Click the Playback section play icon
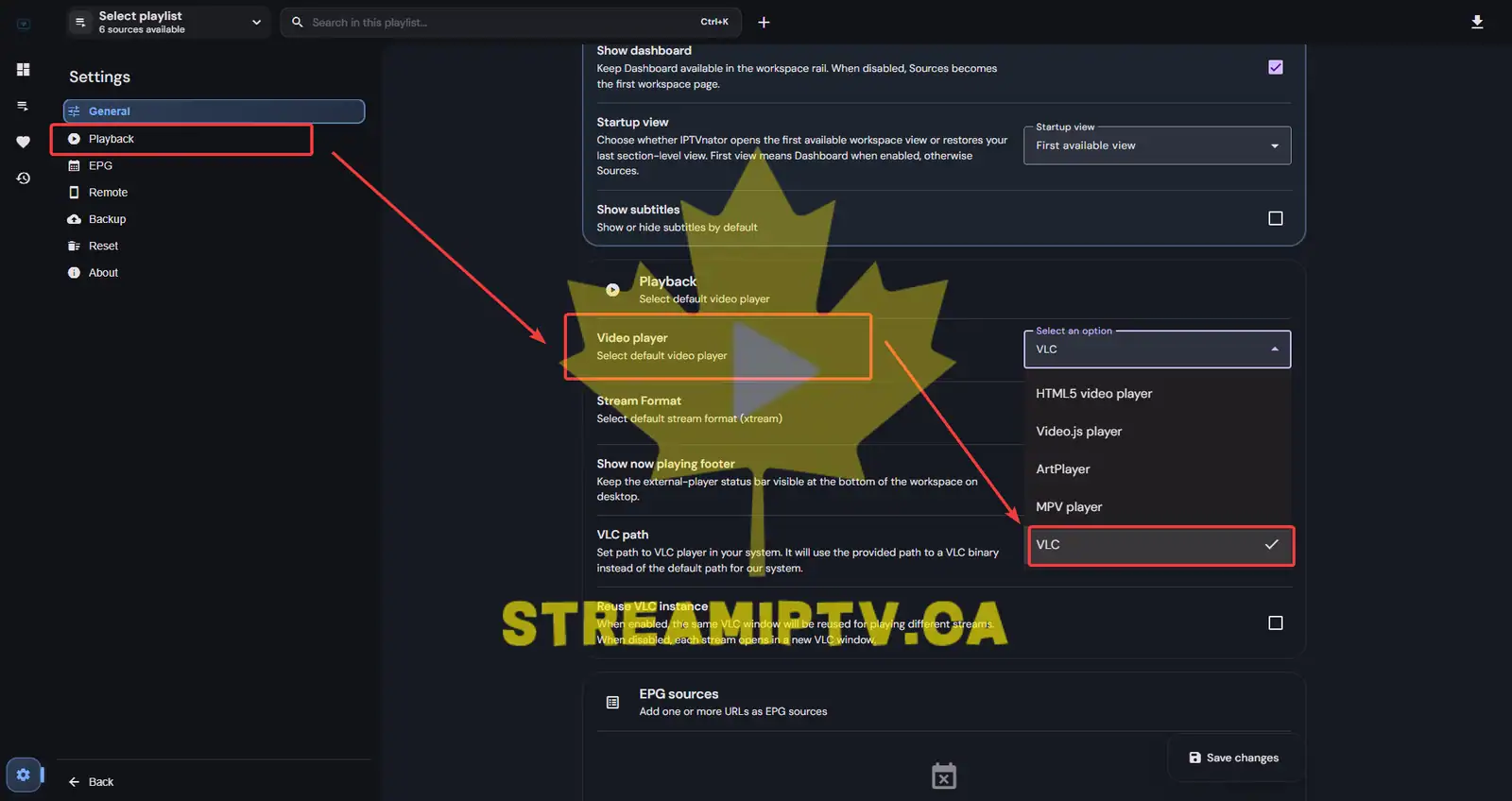1512x801 pixels. [x=612, y=290]
